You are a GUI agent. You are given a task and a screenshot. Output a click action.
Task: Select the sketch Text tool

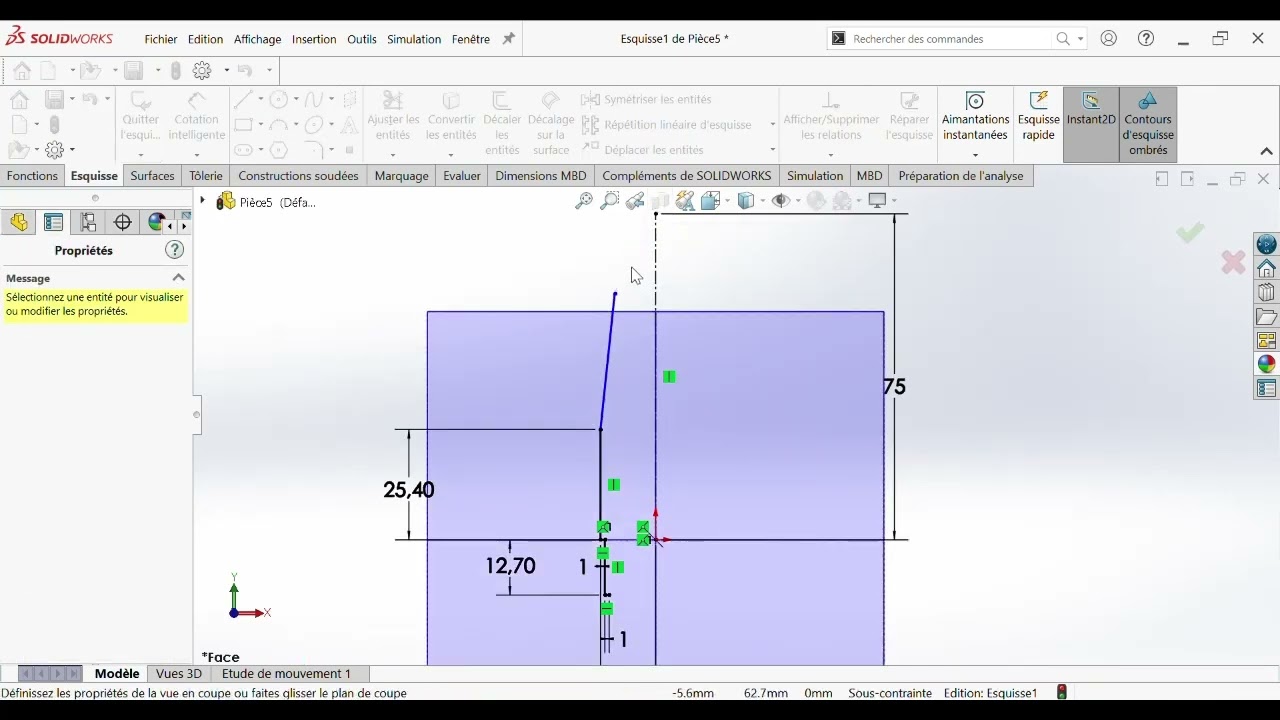[349, 125]
